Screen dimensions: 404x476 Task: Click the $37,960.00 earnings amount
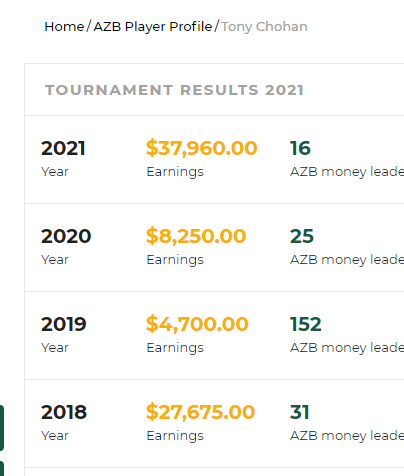202,148
